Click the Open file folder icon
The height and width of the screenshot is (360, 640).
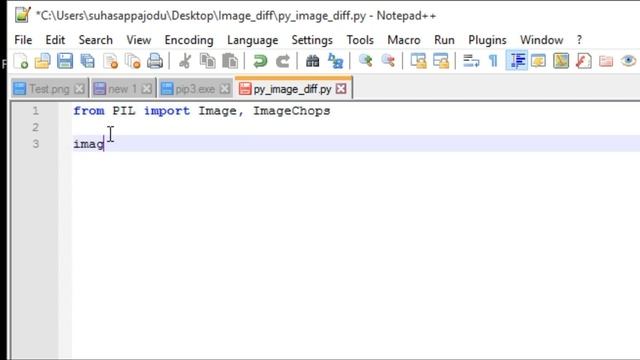pos(42,61)
